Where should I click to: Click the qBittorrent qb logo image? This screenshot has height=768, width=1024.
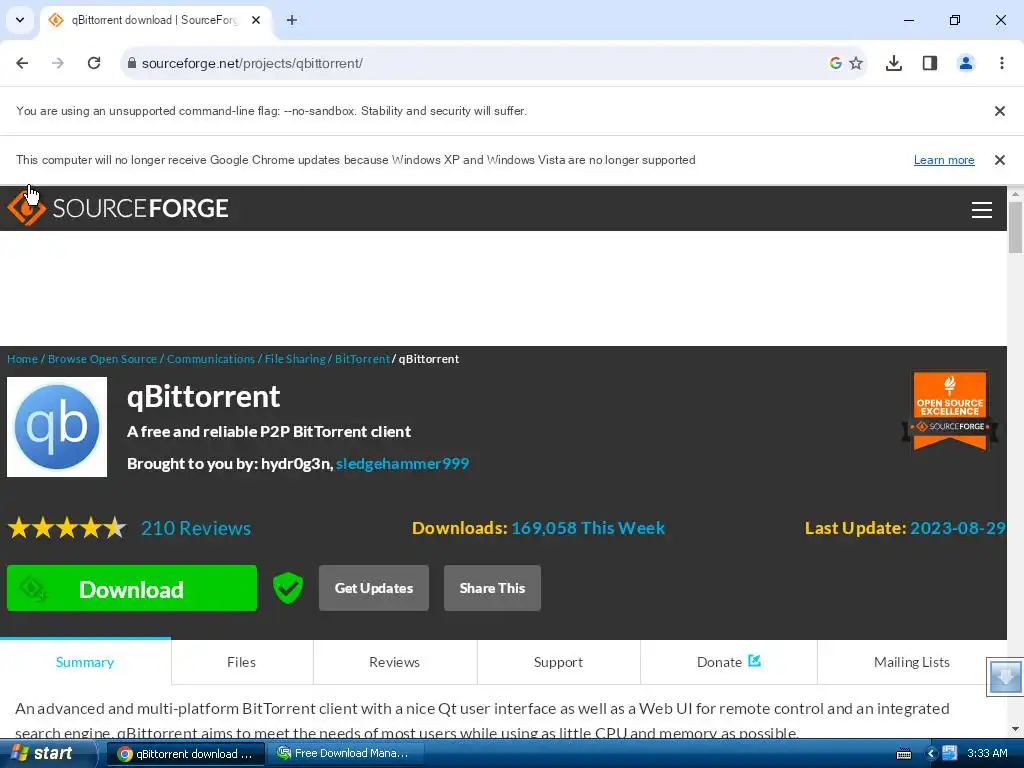(x=57, y=427)
